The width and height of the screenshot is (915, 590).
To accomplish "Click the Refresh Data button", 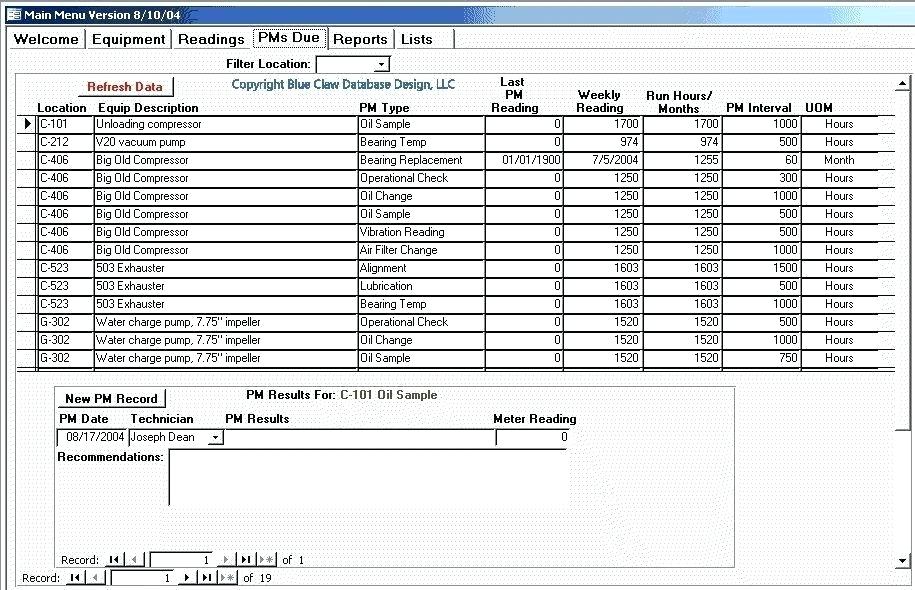I will point(125,86).
